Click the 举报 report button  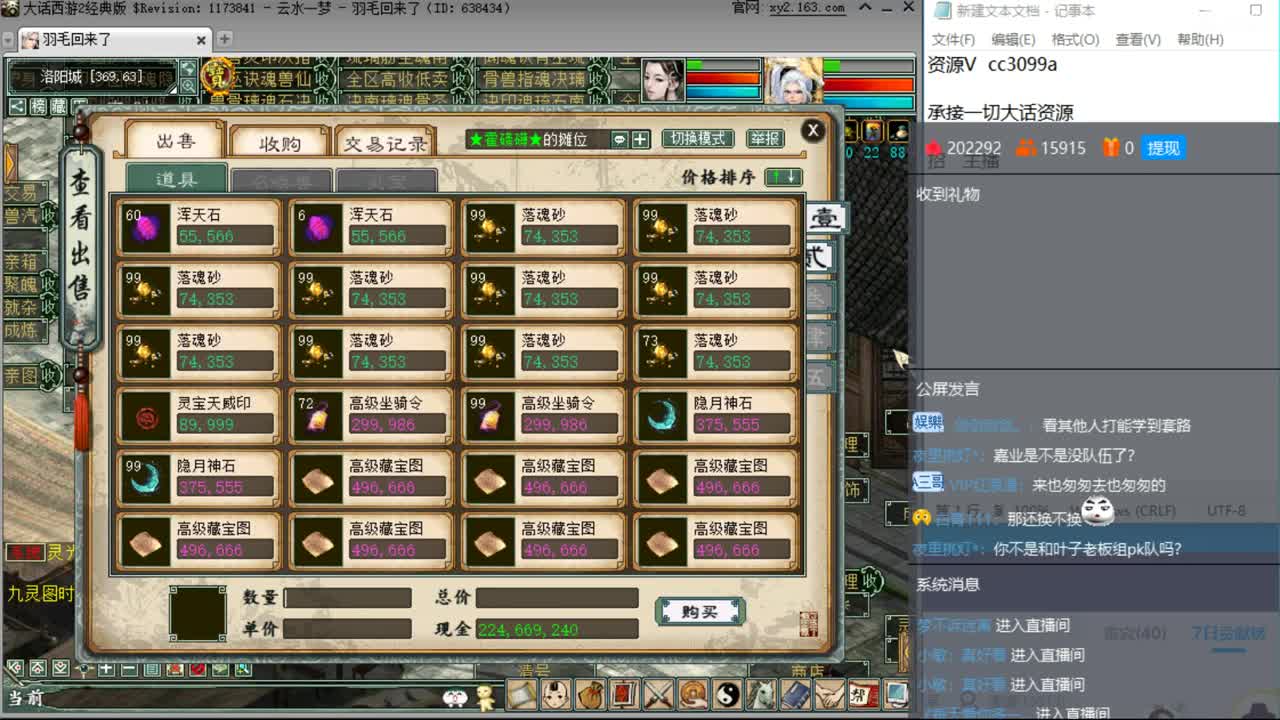pyautogui.click(x=765, y=138)
